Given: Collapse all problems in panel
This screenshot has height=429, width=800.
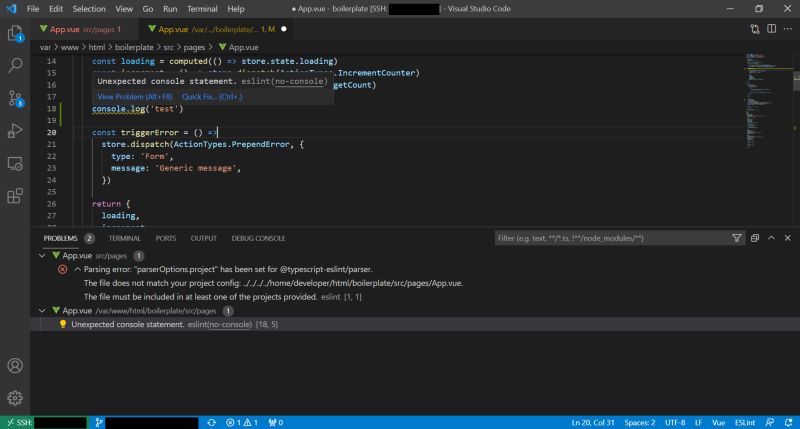Looking at the screenshot, I should 755,238.
